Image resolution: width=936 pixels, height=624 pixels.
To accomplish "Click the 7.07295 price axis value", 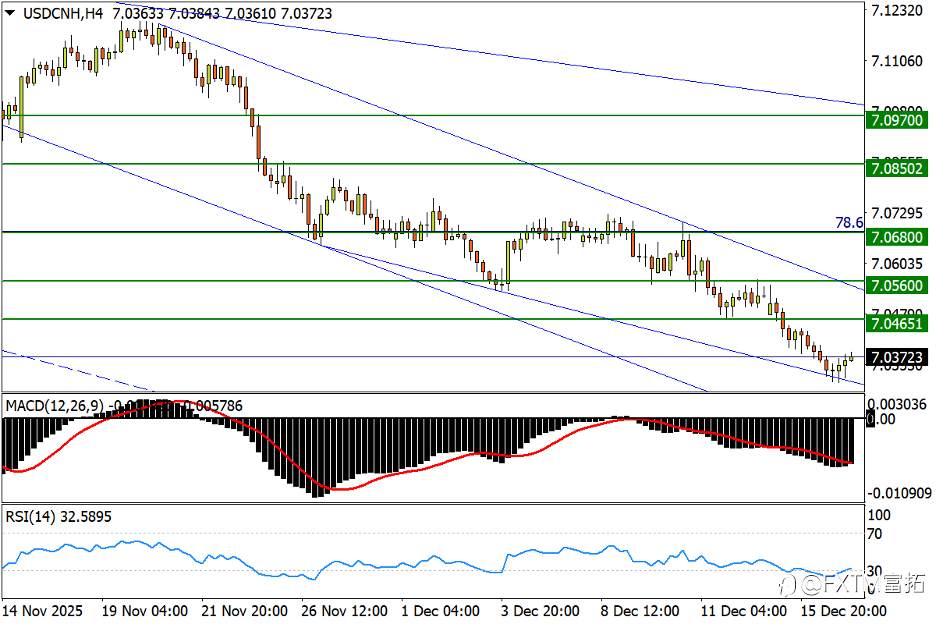I will [897, 213].
